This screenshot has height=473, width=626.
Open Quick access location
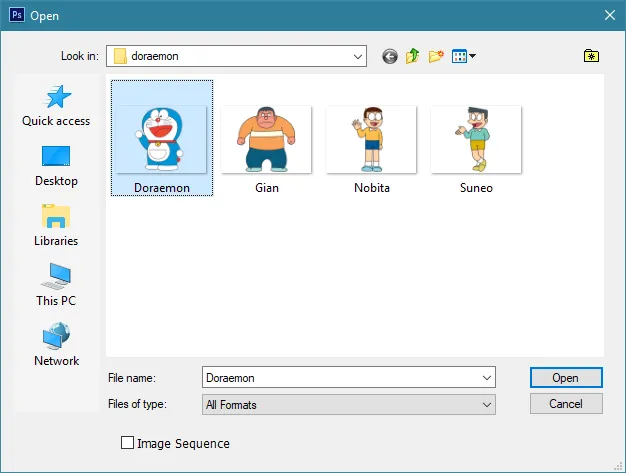coord(56,106)
